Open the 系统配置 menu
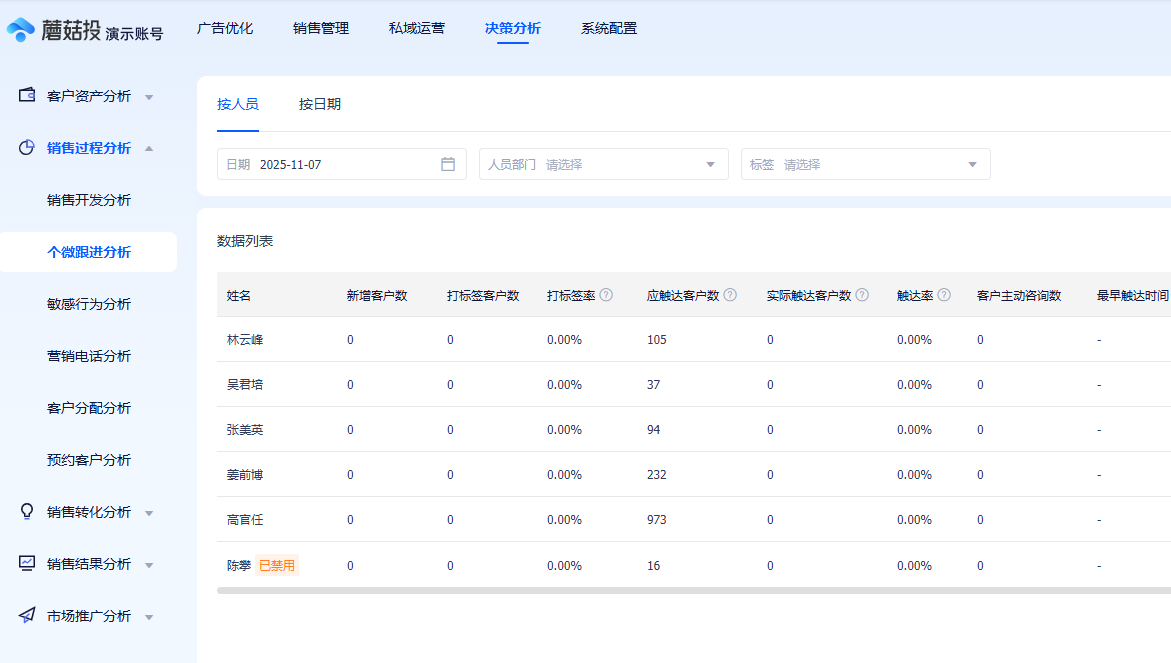The height and width of the screenshot is (663, 1171). coord(607,29)
